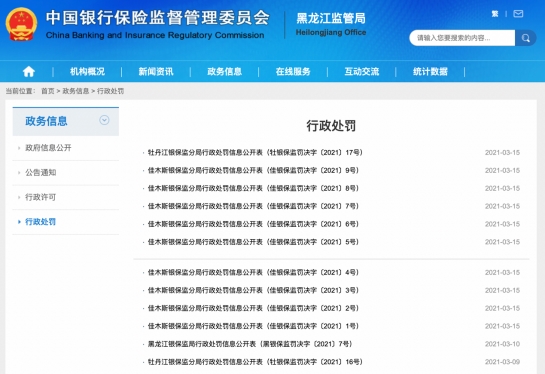Click date 2021-03-10 in list
Screen dimensions: 545x374
502,344
